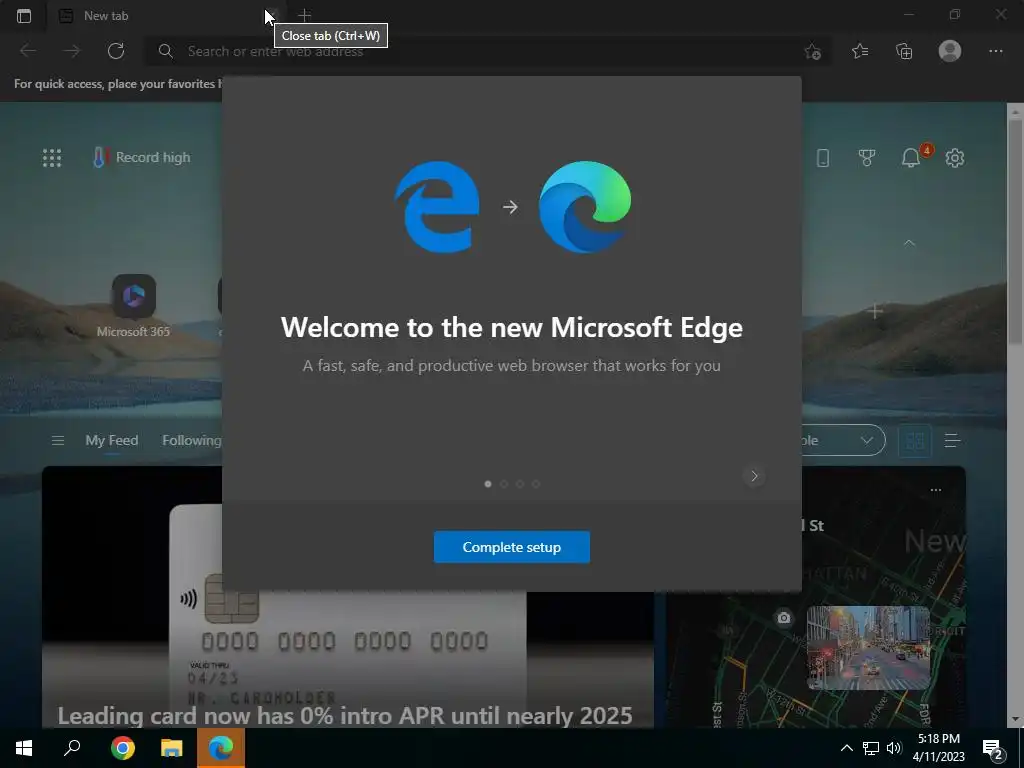Close the New tab tab

tap(273, 15)
